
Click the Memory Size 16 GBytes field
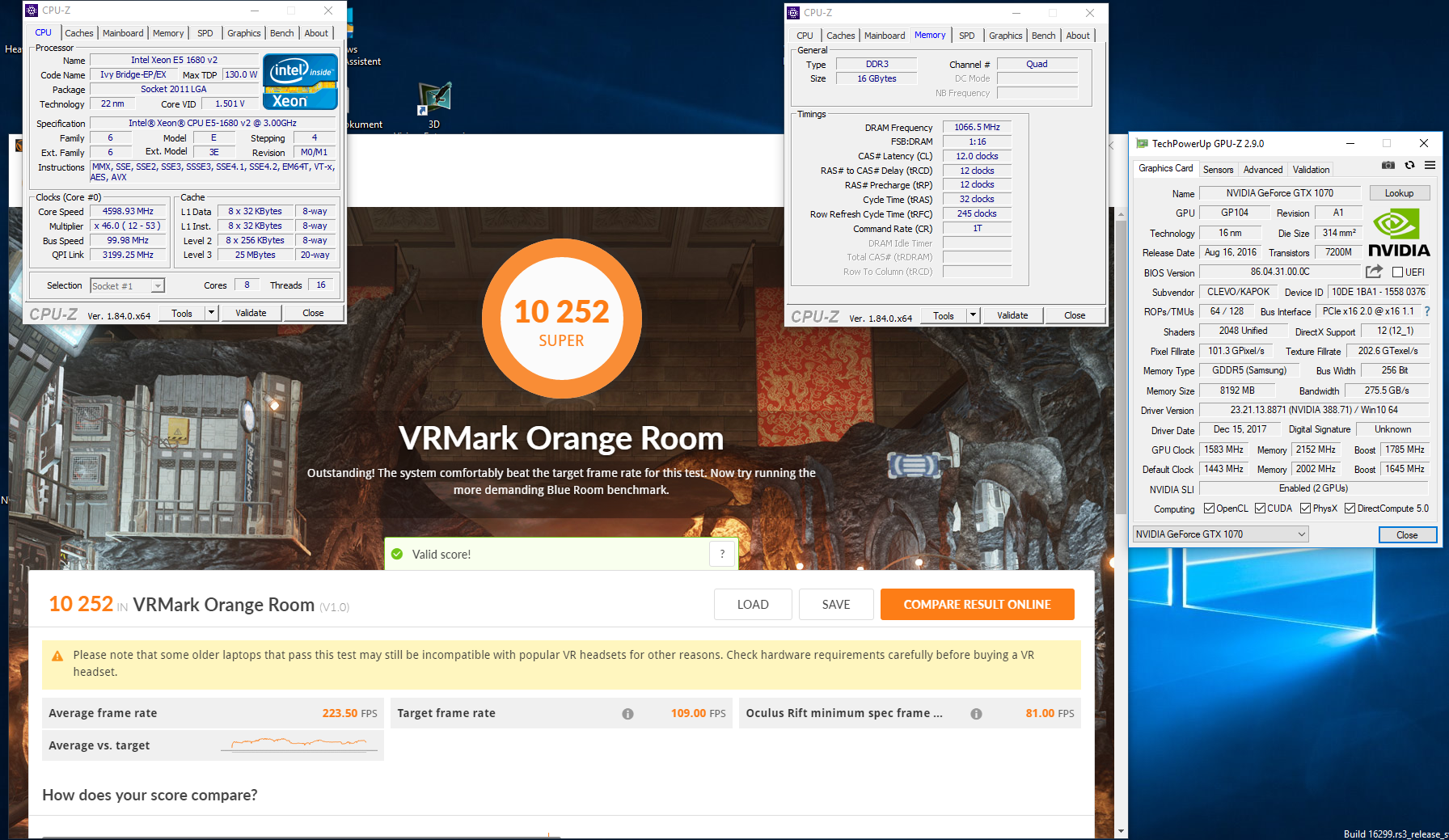coord(877,78)
